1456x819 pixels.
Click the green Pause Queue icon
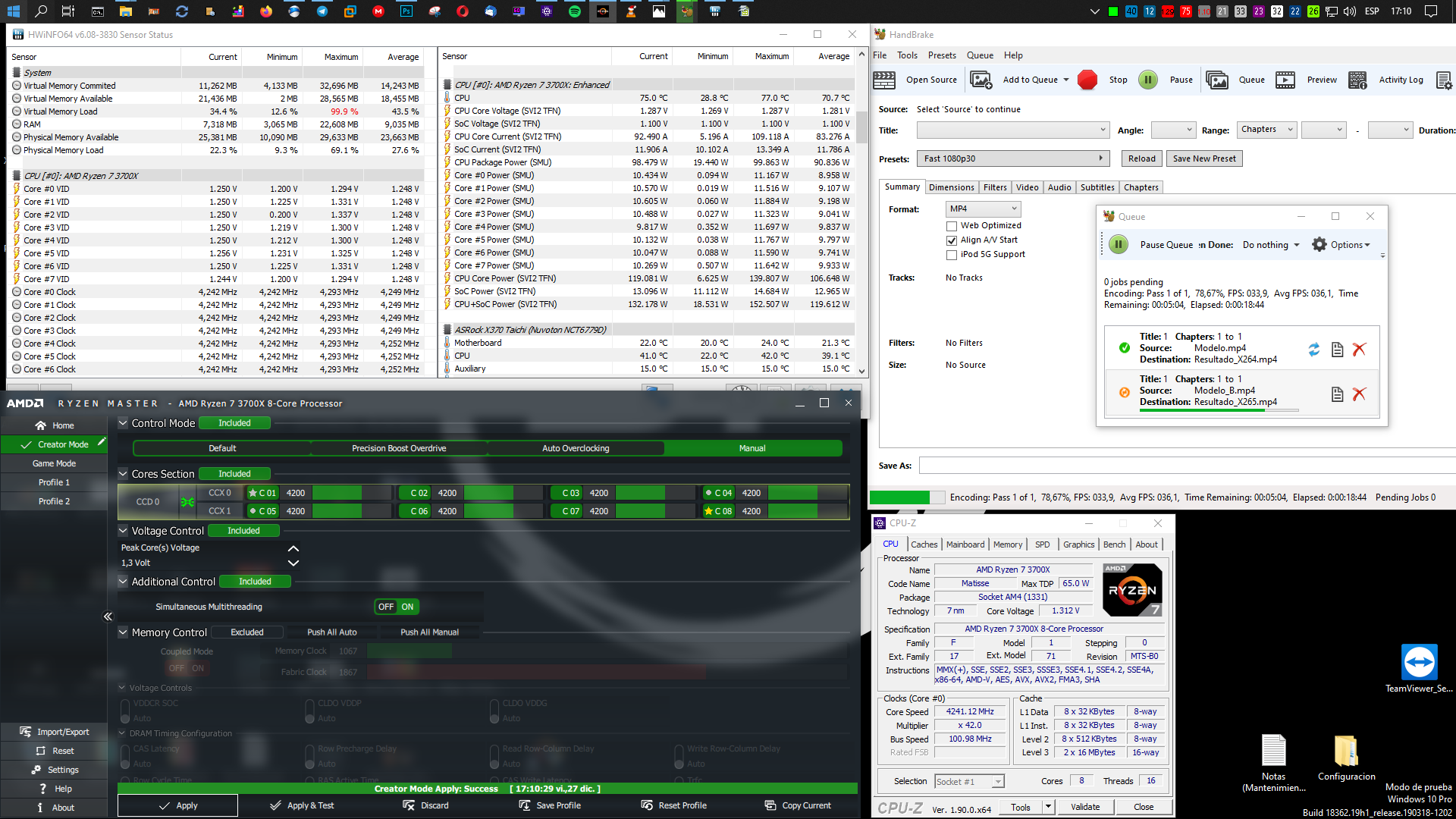1119,244
